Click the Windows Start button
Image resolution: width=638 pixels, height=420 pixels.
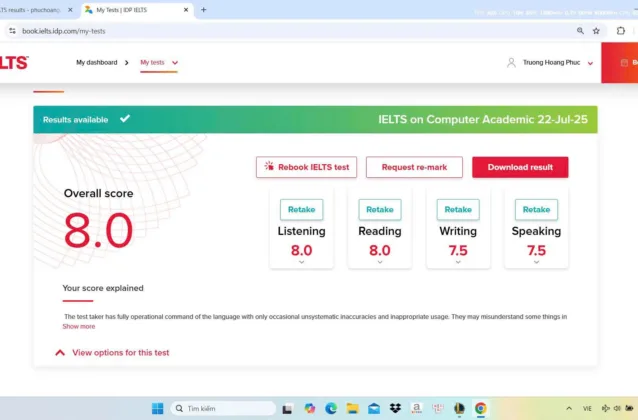(x=157, y=408)
